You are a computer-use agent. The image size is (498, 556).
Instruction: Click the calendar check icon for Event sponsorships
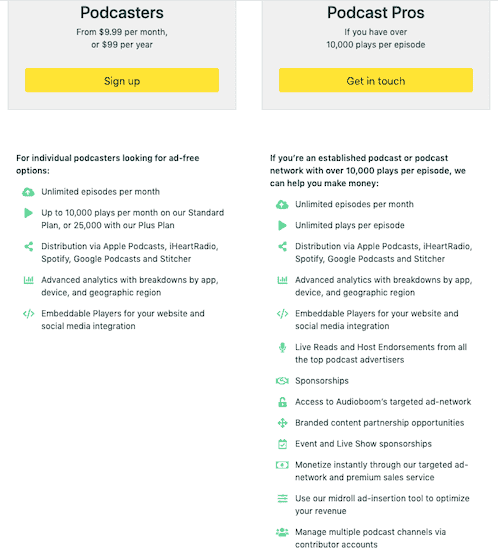point(282,444)
